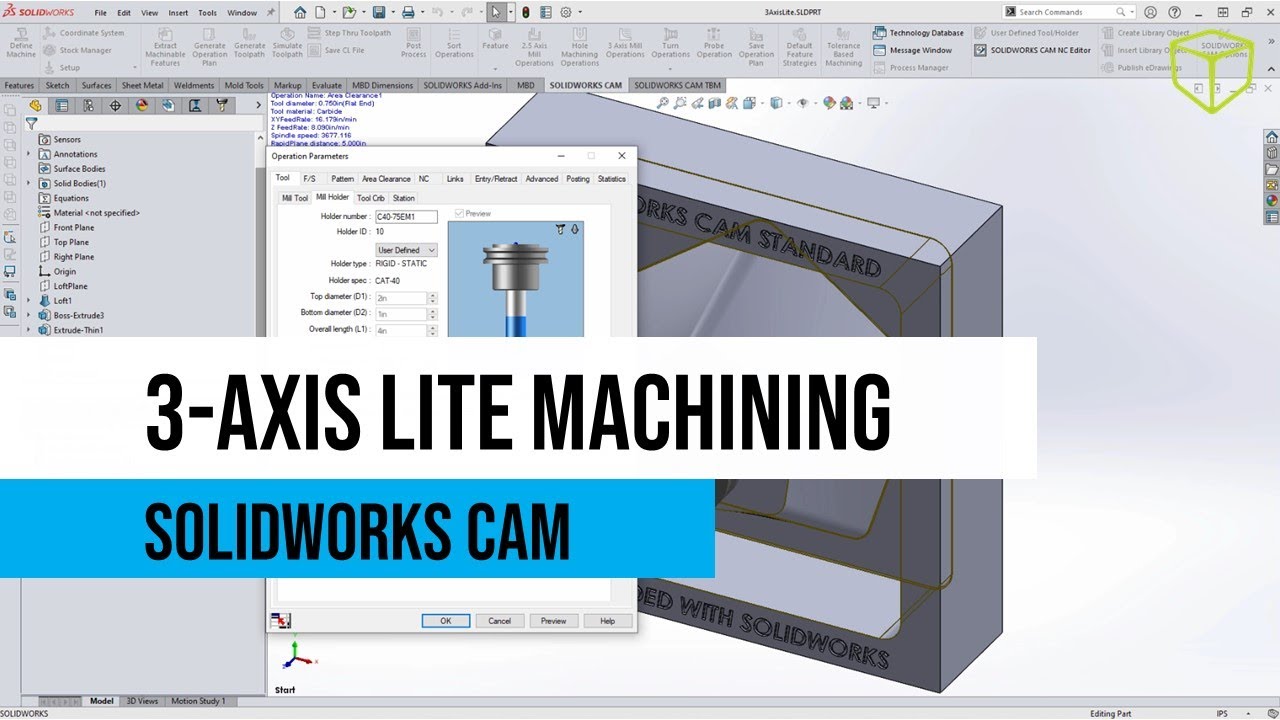This screenshot has height=720, width=1280.
Task: Open the SOLIDWORKS CAM TBM tab
Action: click(x=677, y=86)
